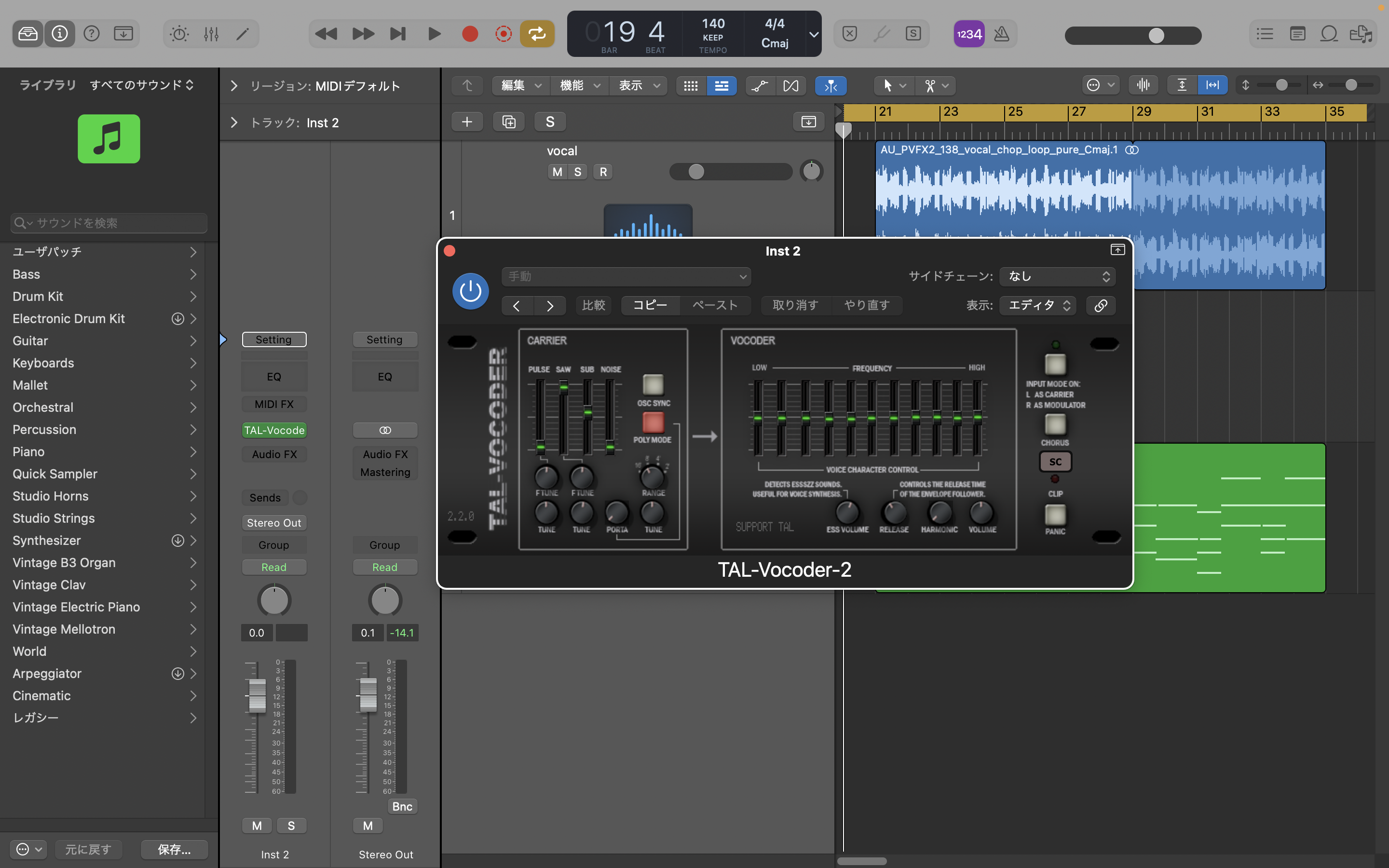
Task: Toggle the metronome icon
Action: [x=1002, y=34]
